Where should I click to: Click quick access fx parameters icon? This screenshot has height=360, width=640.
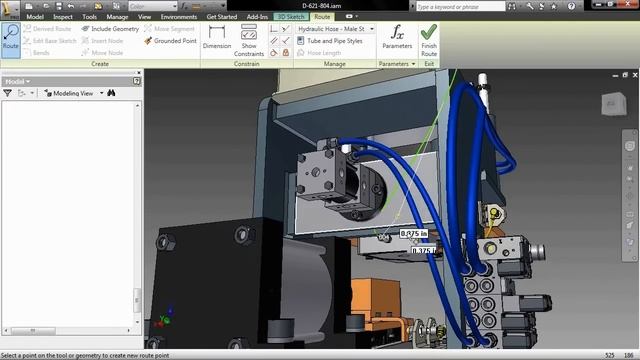point(184,6)
